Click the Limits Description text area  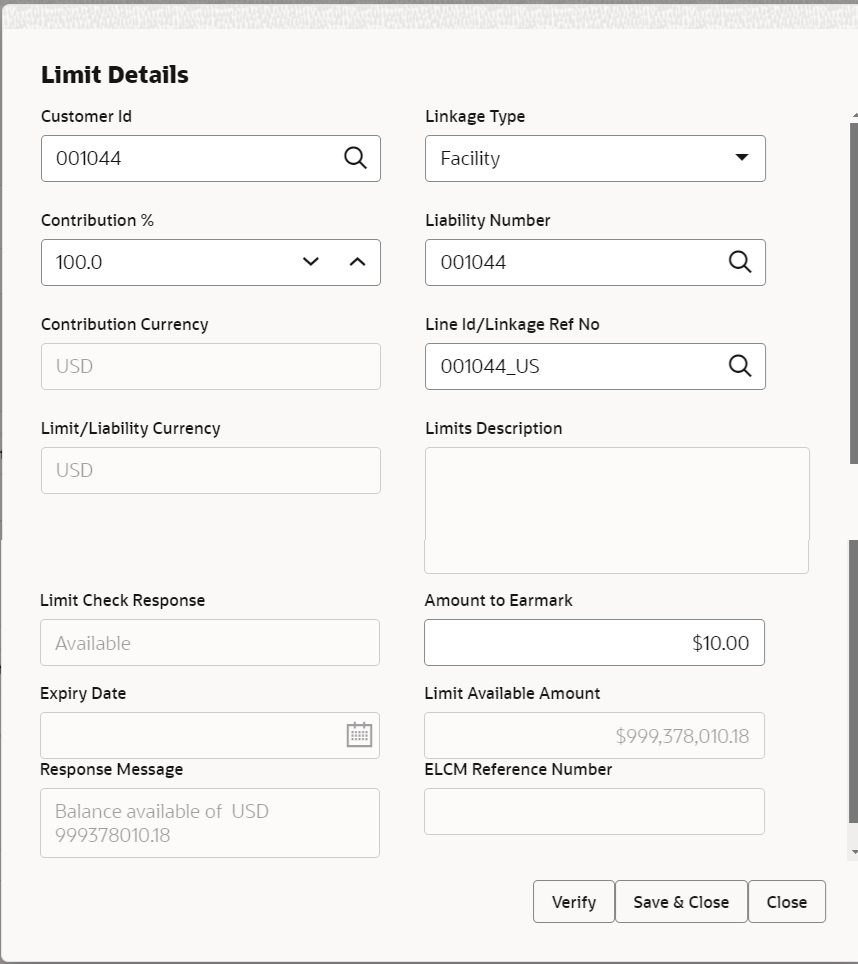tap(616, 510)
